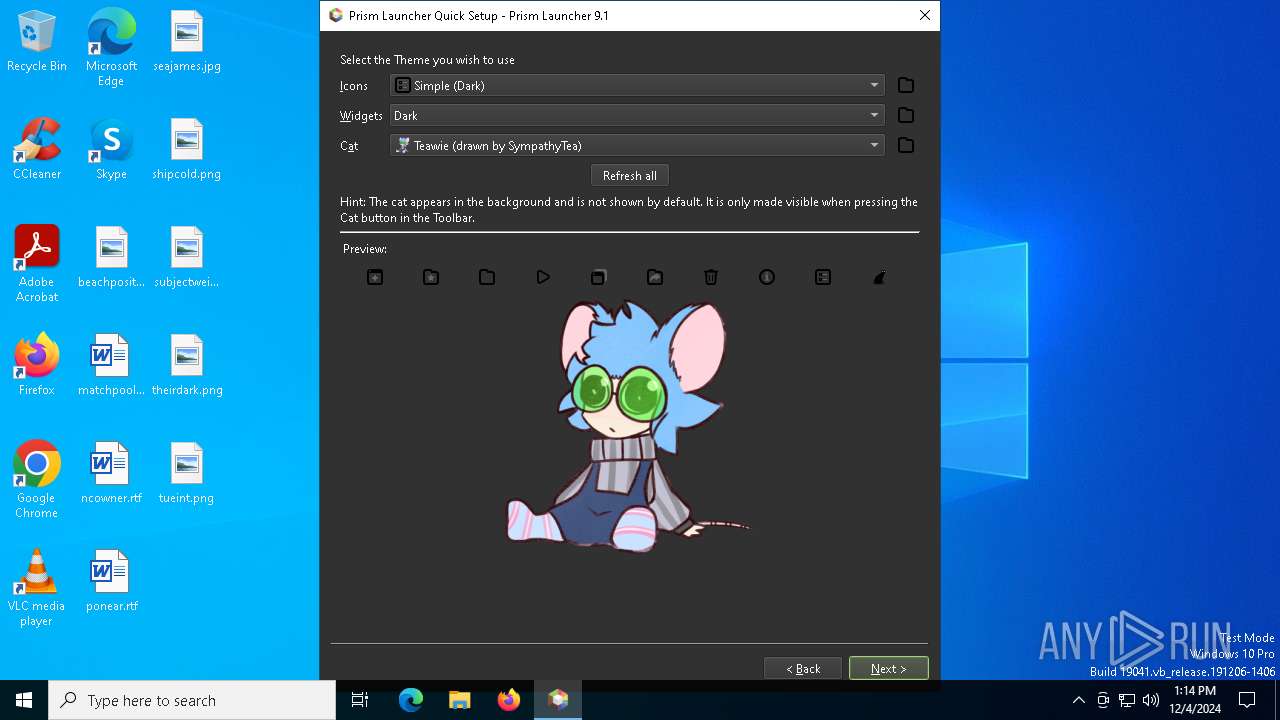This screenshot has height=720, width=1280.
Task: Open Edge from the taskbar
Action: point(411,700)
